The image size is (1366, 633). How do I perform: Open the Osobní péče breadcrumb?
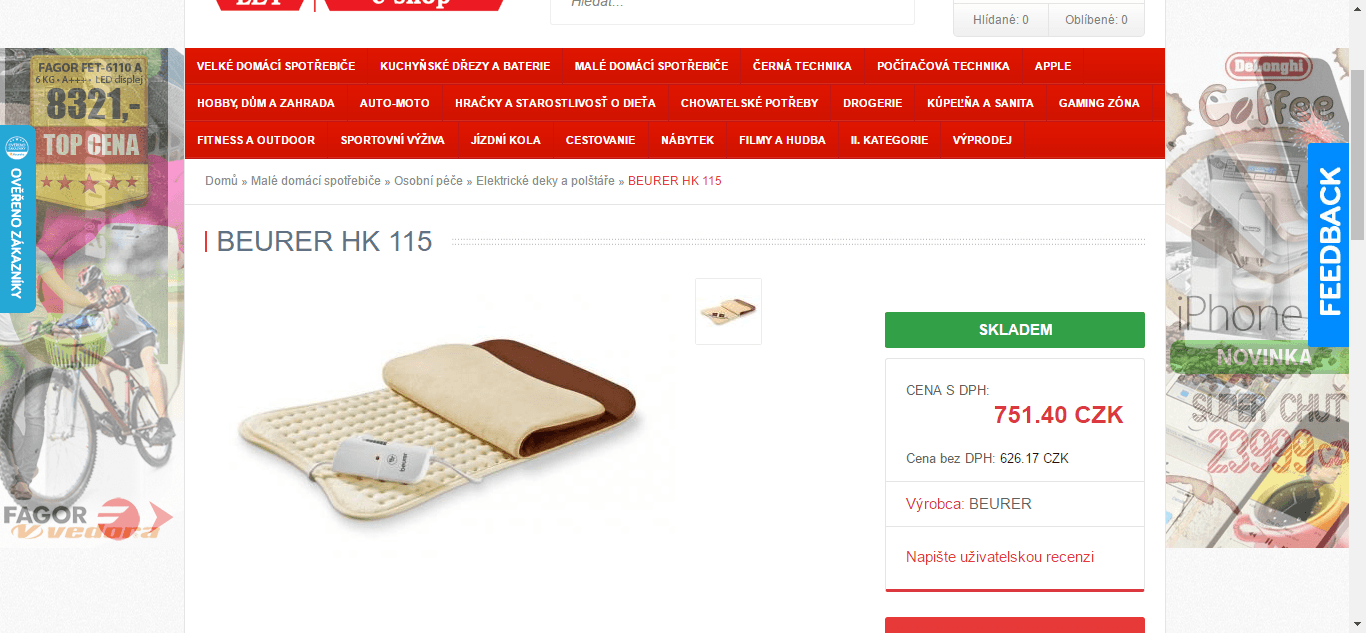pos(428,181)
